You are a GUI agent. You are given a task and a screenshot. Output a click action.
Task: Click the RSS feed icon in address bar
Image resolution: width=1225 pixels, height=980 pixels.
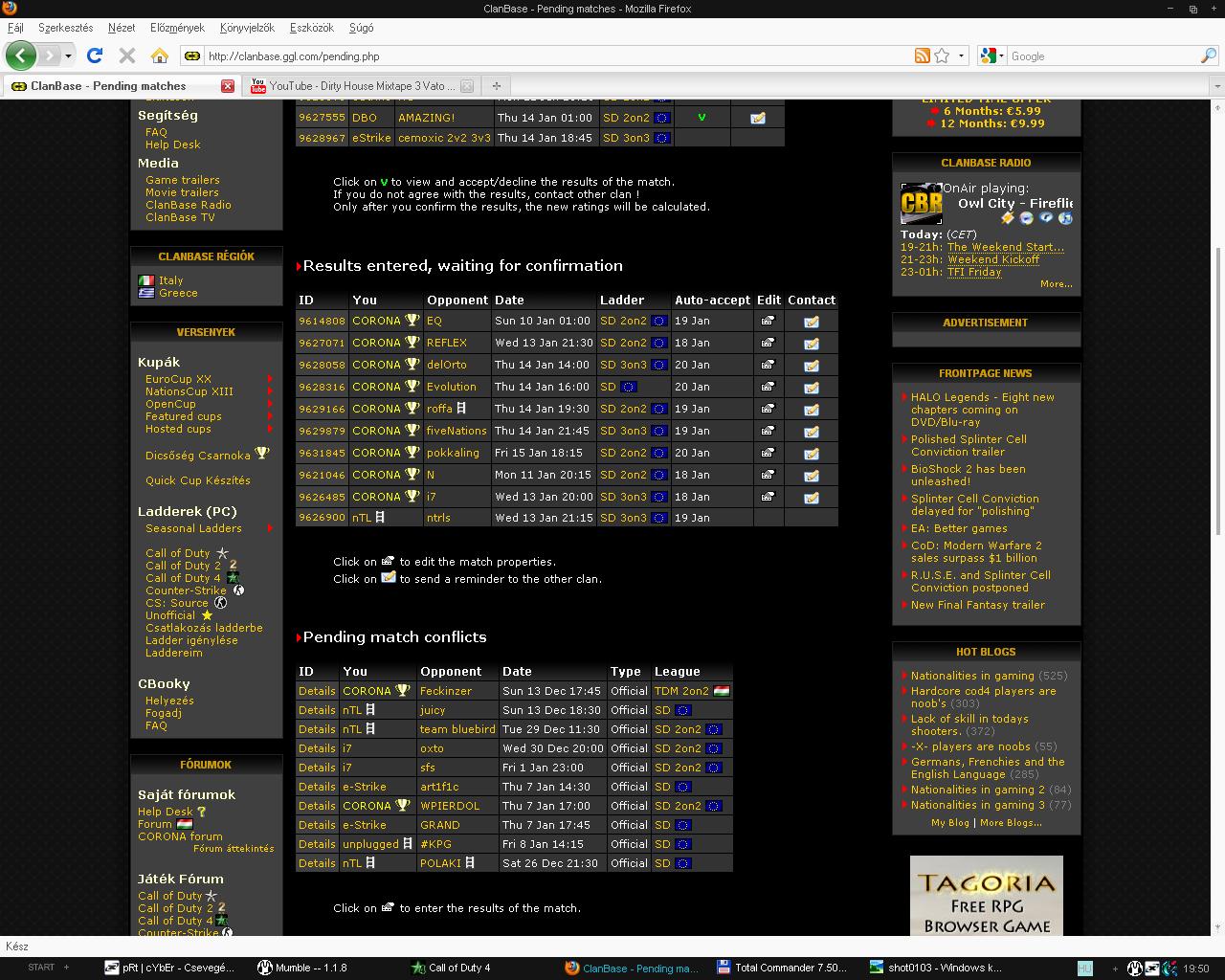click(x=922, y=56)
